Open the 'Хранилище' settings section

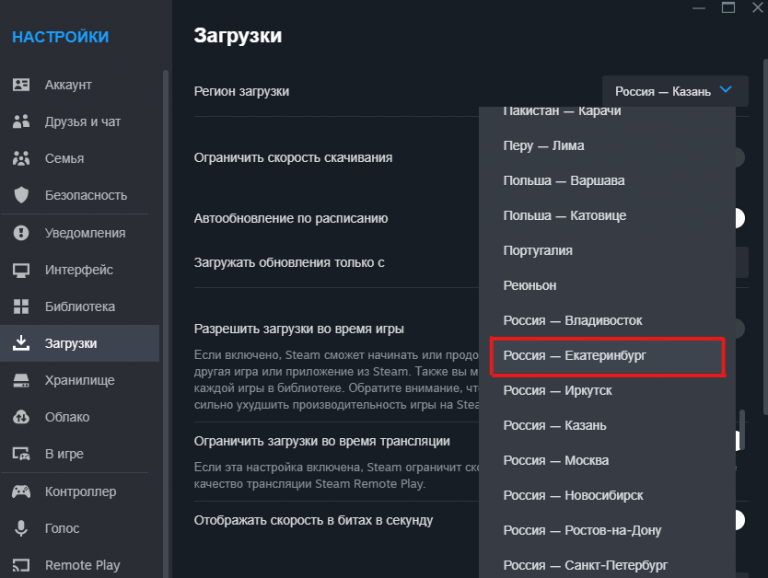79,381
